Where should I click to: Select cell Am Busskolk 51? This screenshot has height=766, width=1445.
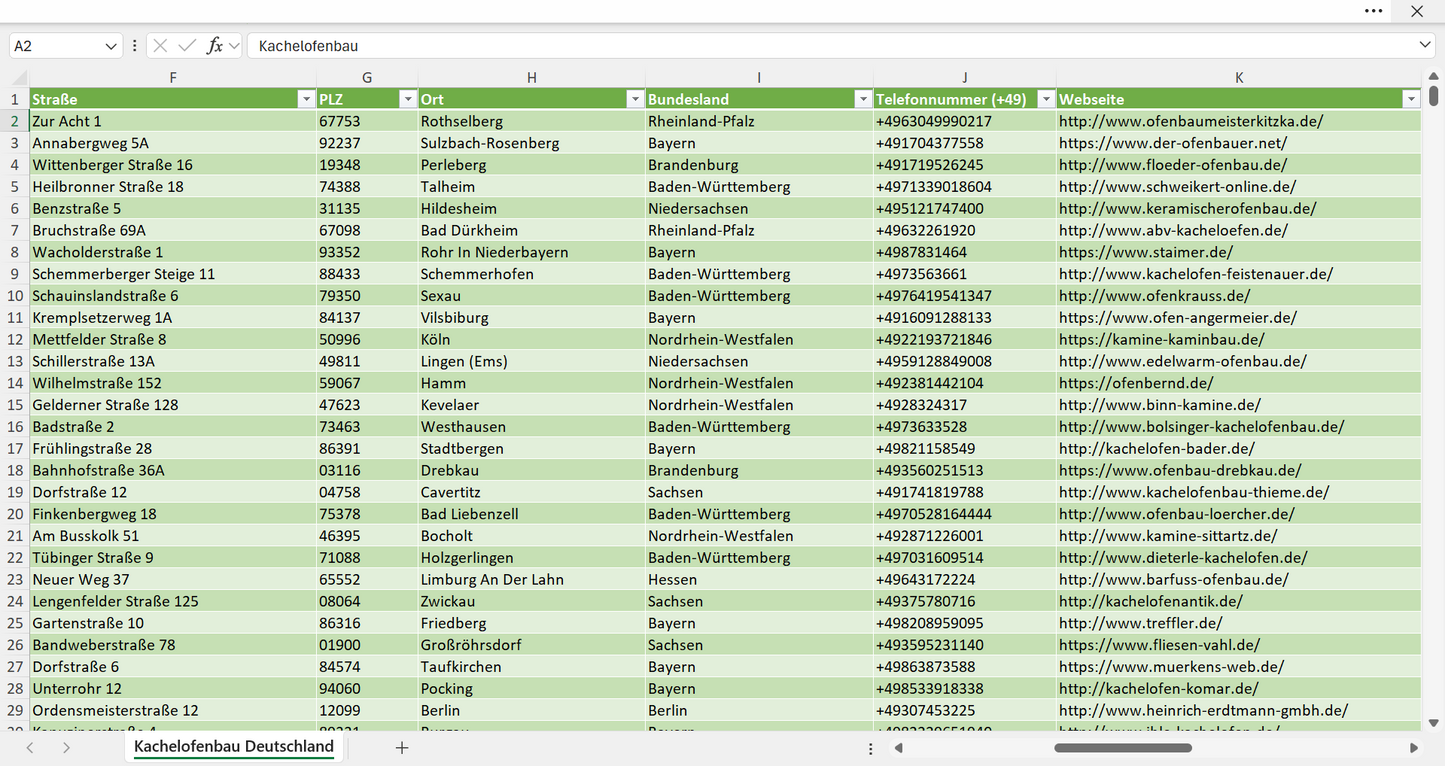point(173,536)
